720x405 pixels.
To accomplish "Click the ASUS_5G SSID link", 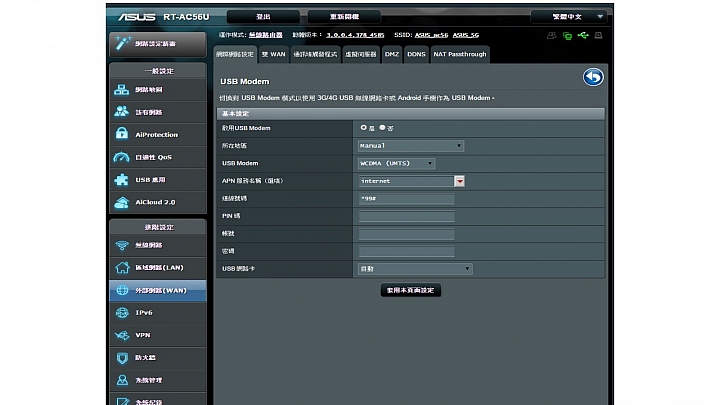I will click(466, 35).
